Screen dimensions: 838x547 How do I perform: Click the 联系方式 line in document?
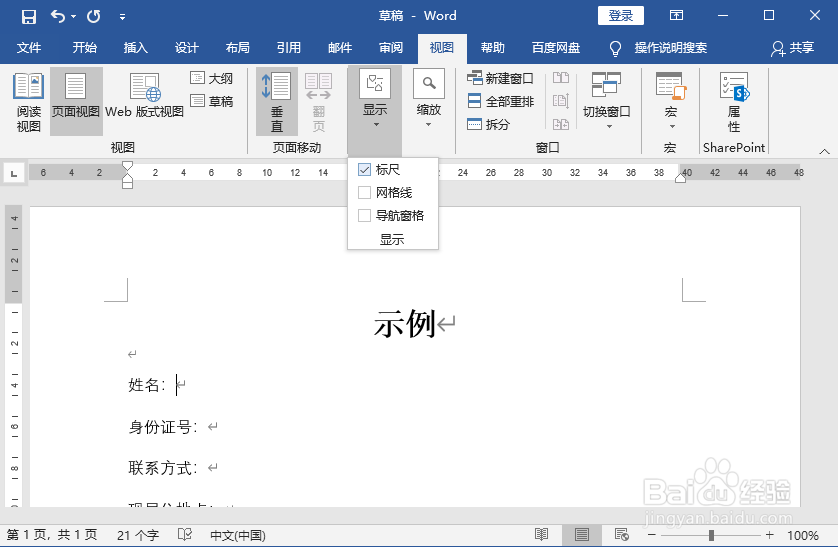(x=163, y=468)
